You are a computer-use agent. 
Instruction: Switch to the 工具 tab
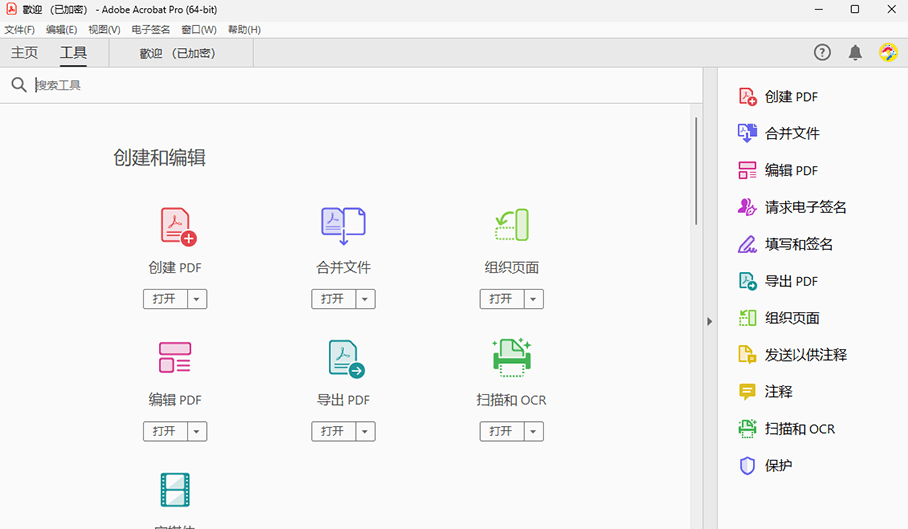coord(74,53)
